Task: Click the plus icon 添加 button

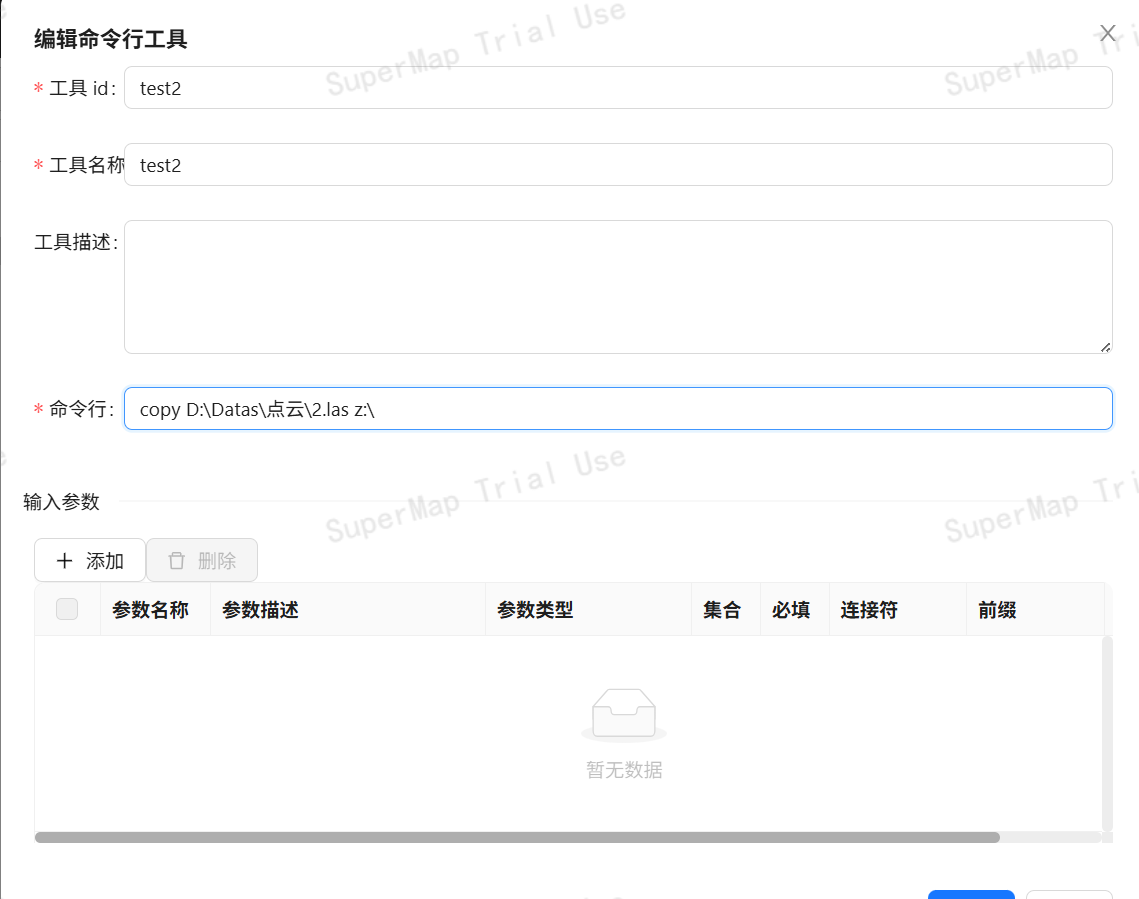Action: (90, 560)
